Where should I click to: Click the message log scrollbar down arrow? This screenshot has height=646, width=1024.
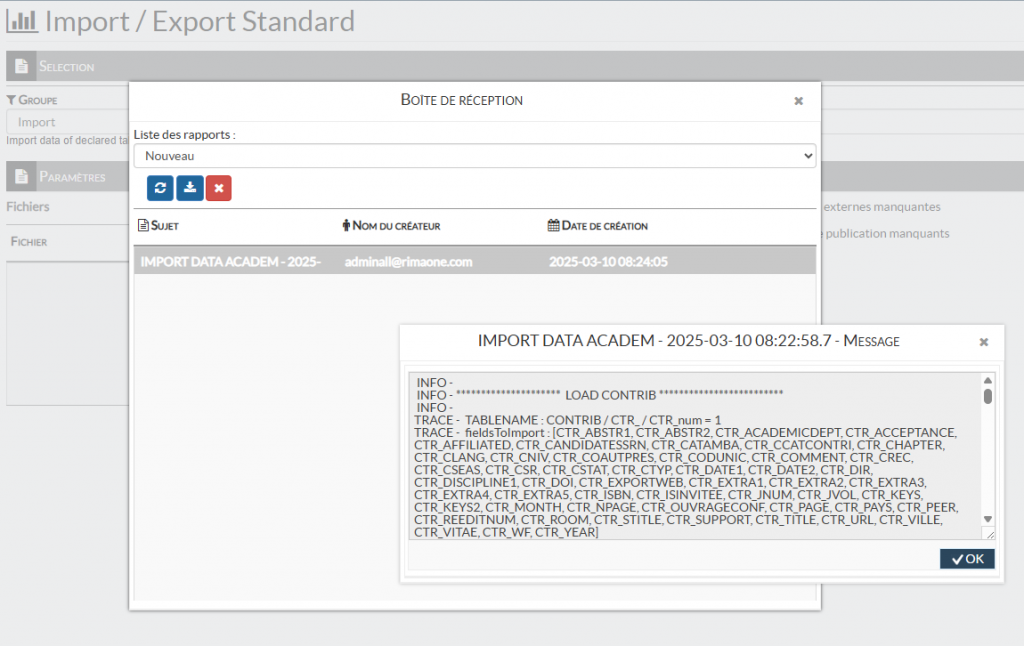pos(988,519)
